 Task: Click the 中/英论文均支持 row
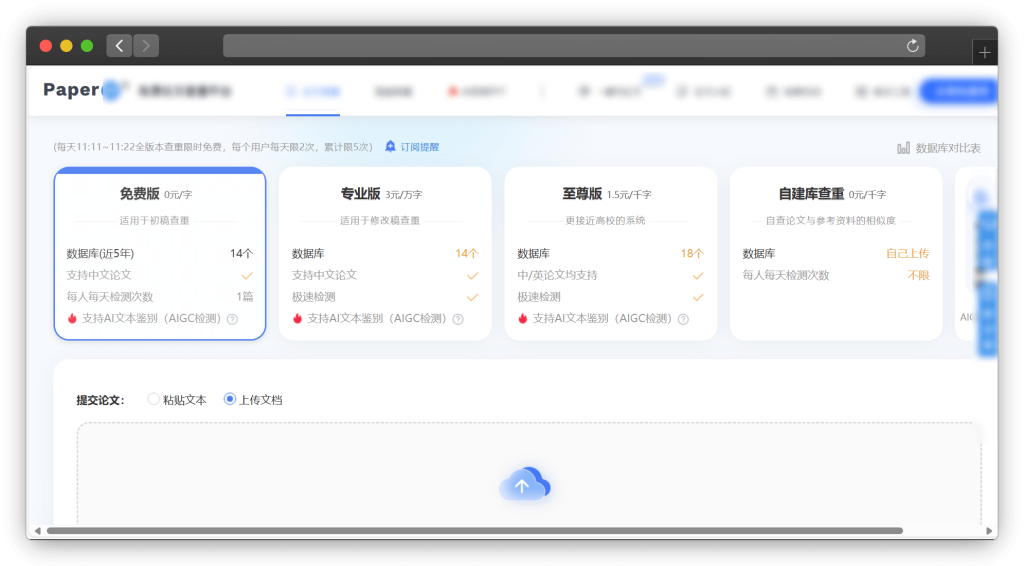(x=611, y=275)
